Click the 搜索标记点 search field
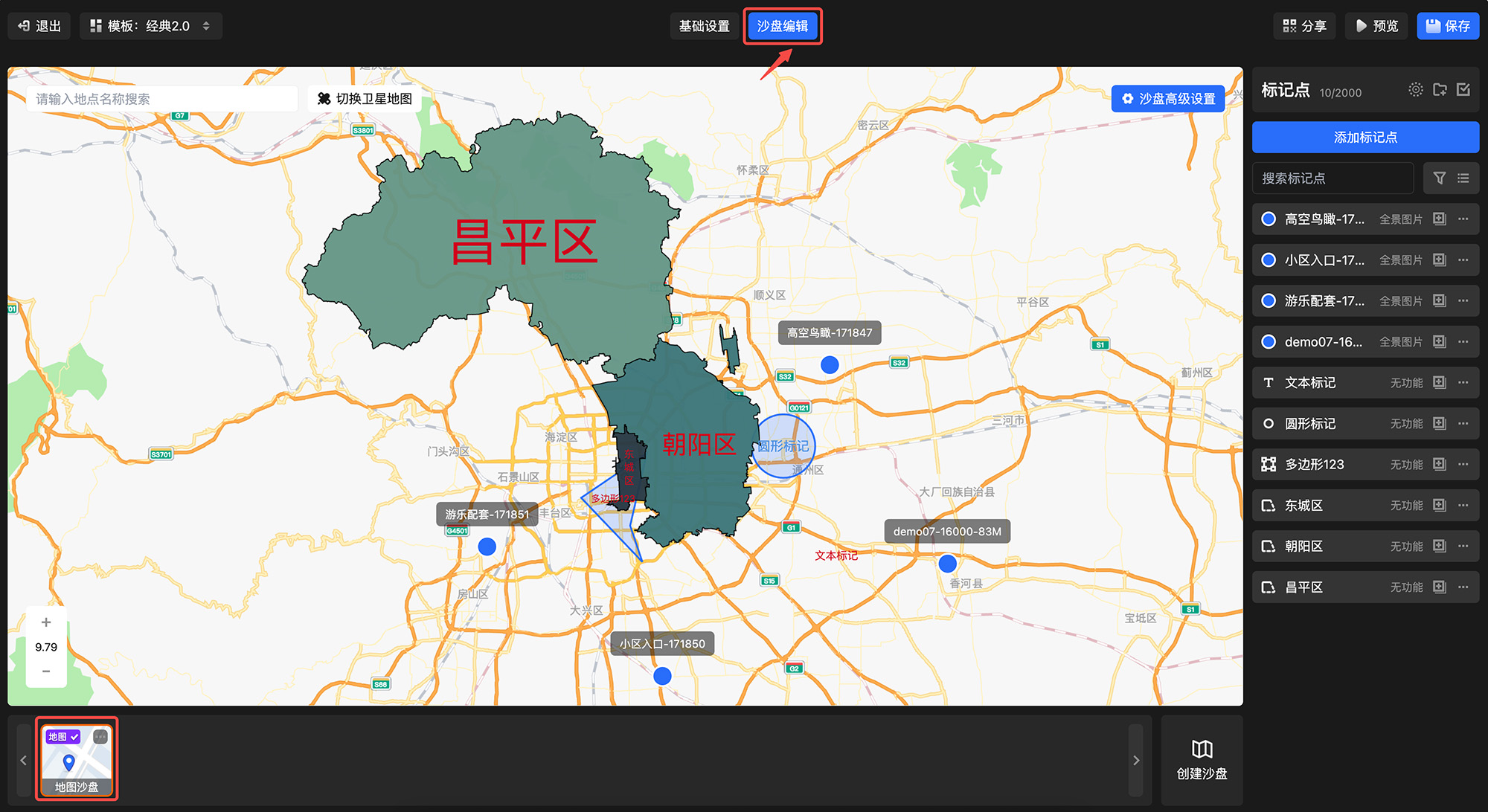The height and width of the screenshot is (812, 1488). [x=1332, y=178]
